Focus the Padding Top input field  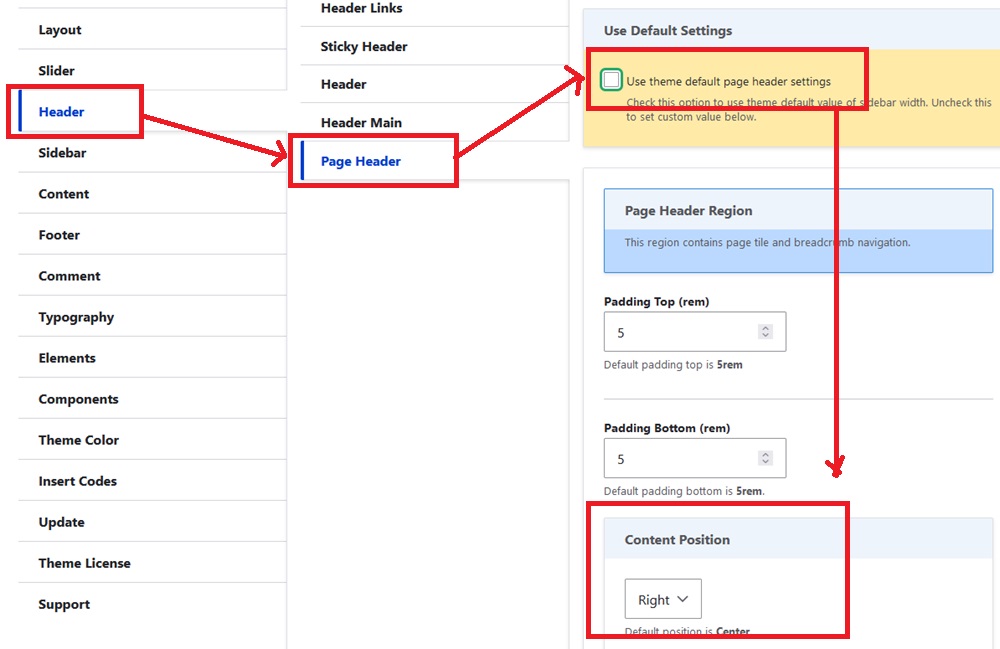coord(680,332)
